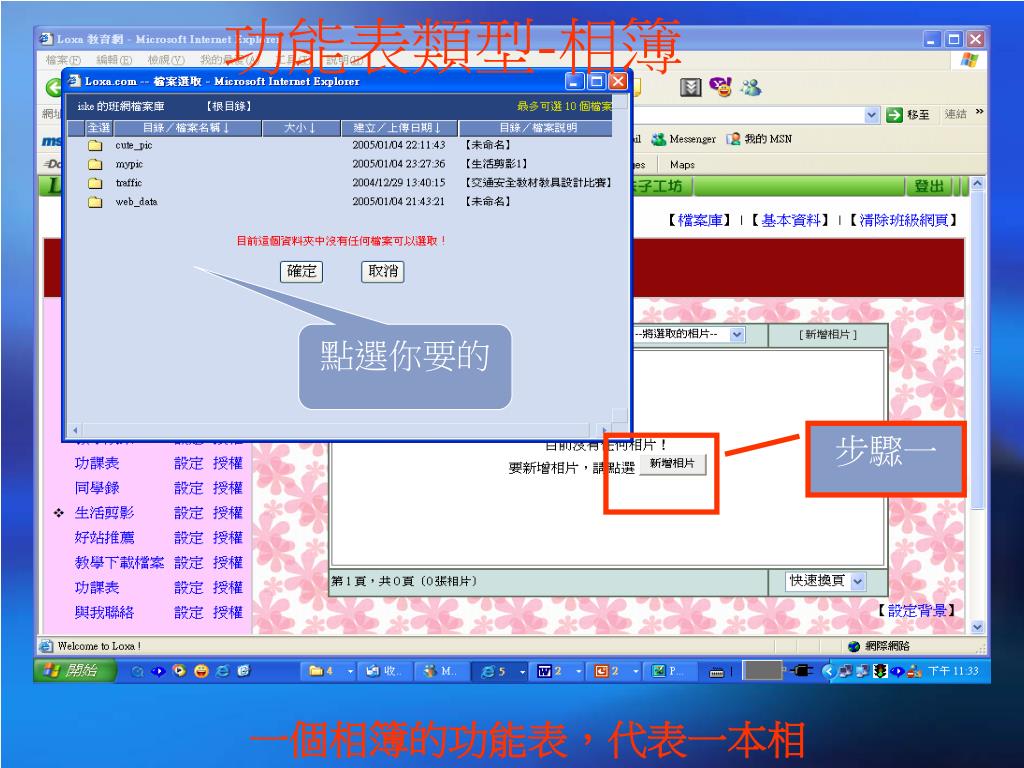Open 與我聯絡 in the side menu

[x=104, y=612]
